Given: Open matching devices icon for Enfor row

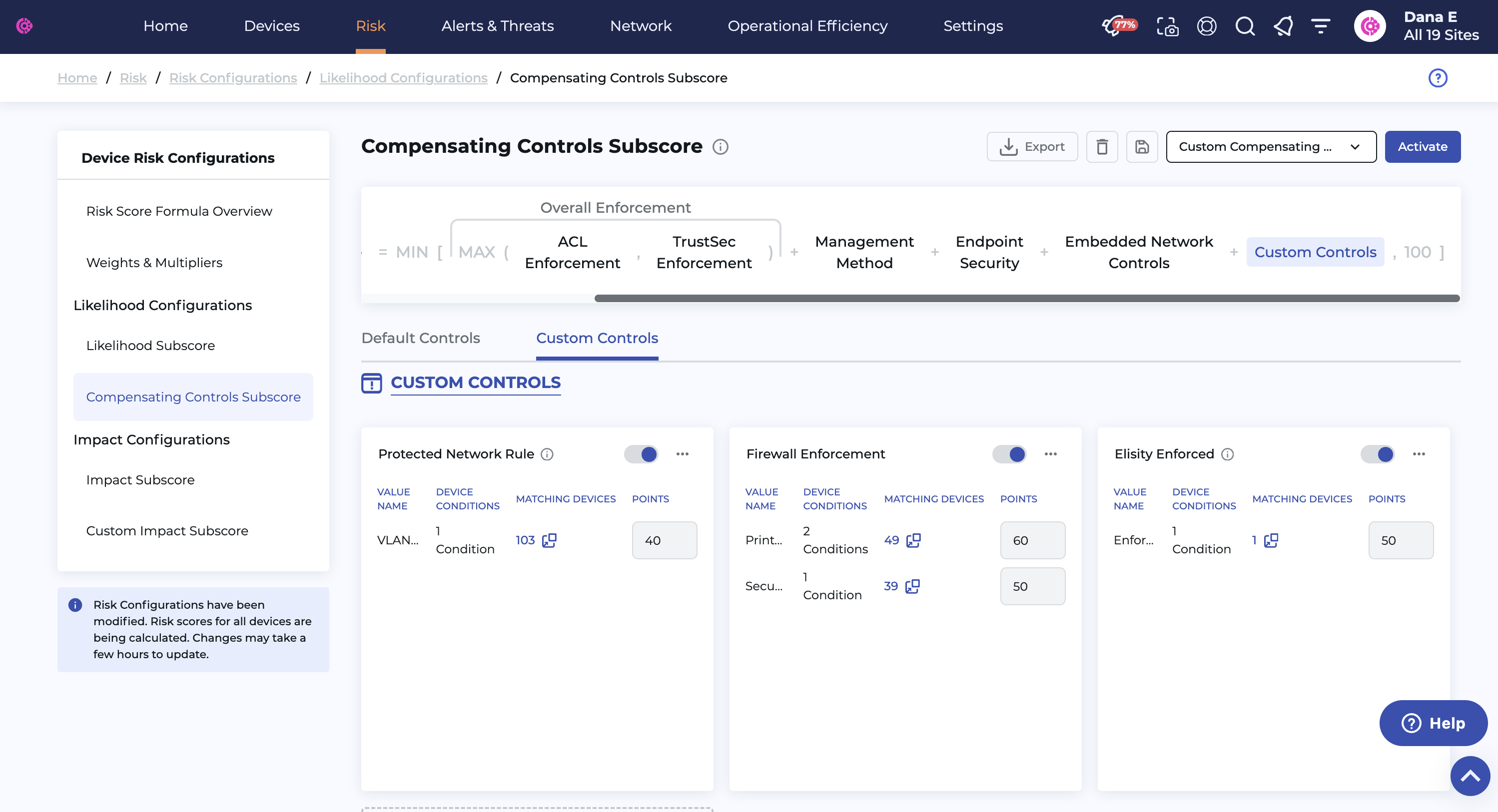Looking at the screenshot, I should point(1271,540).
